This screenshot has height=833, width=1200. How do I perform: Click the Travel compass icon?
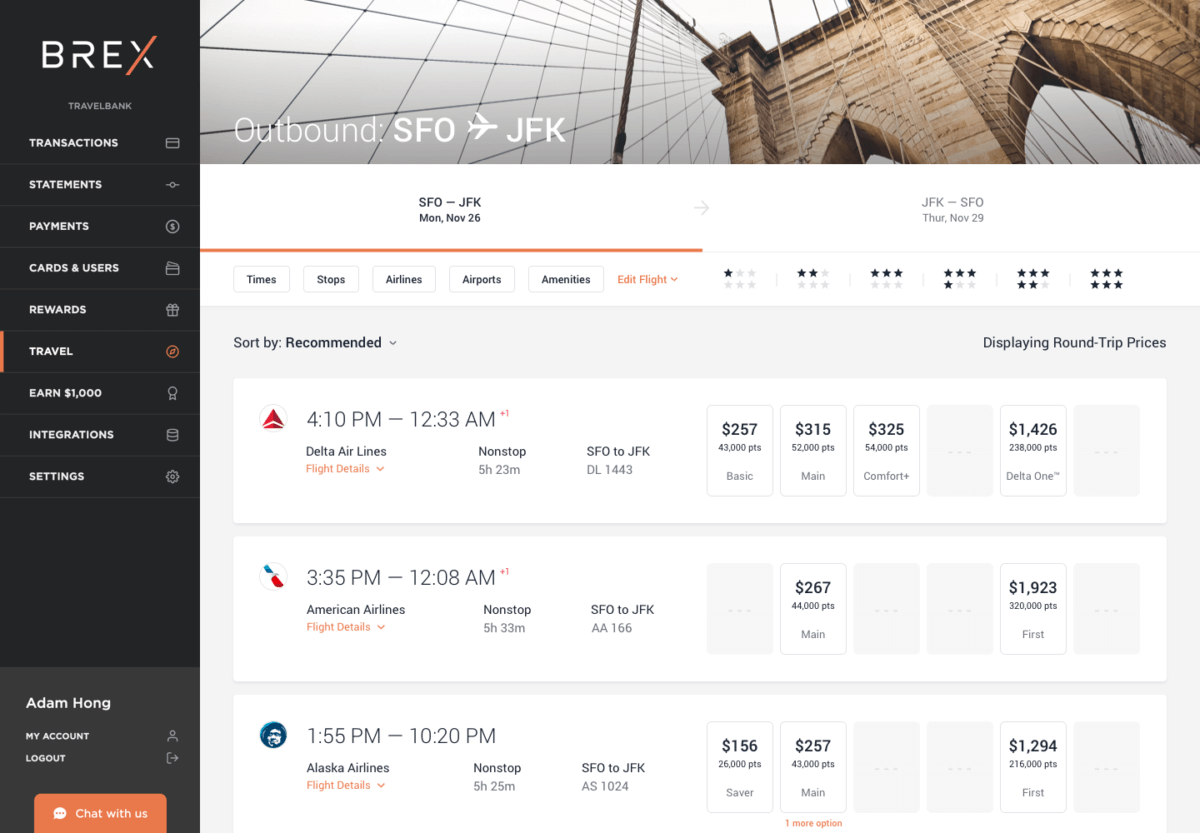[172, 352]
